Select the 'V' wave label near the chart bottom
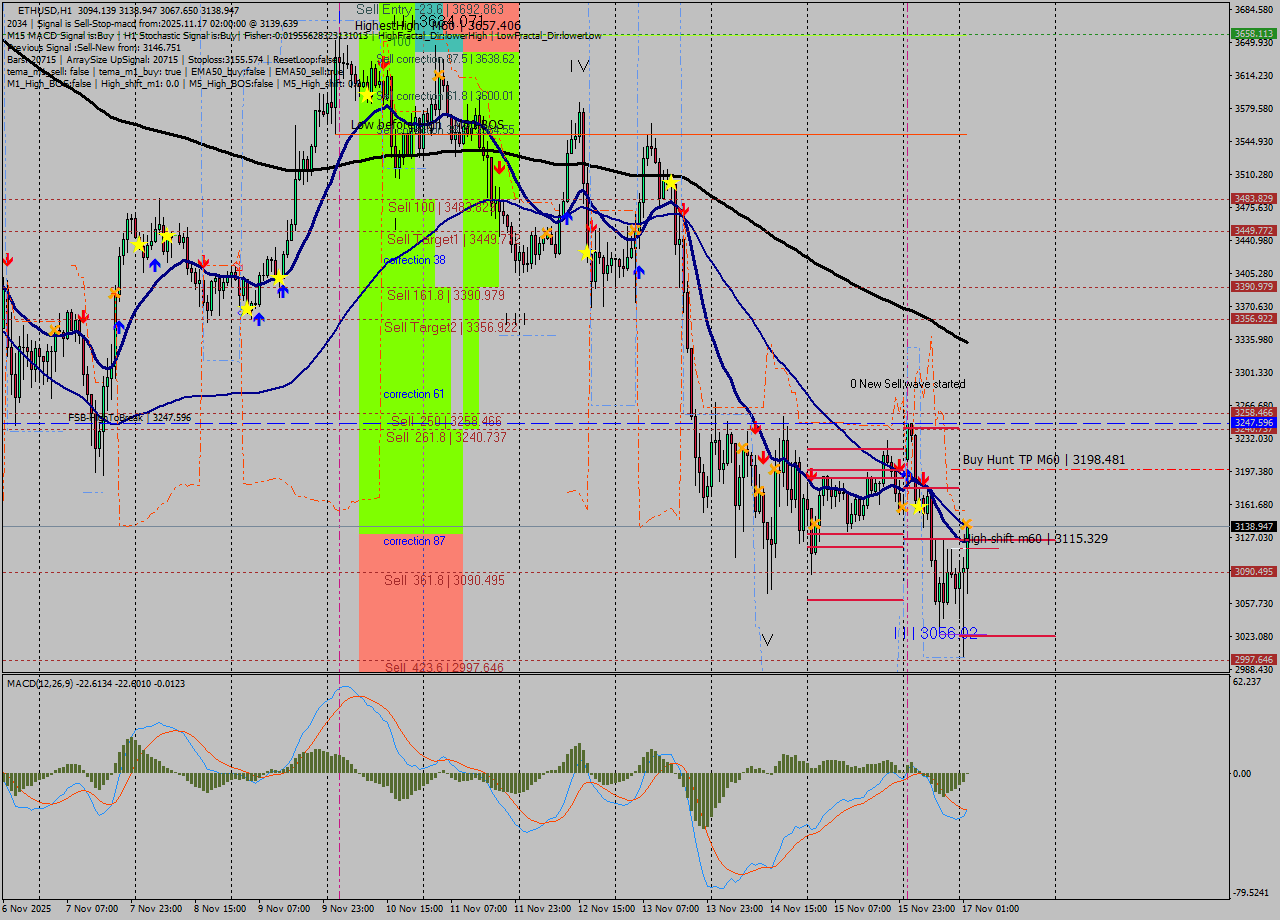Viewport: 1280px width, 920px height. tap(767, 639)
